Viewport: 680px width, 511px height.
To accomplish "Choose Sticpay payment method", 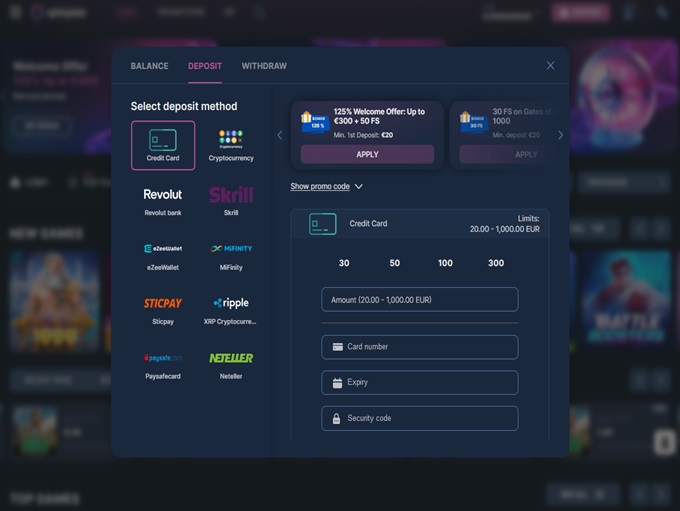I will (x=163, y=308).
